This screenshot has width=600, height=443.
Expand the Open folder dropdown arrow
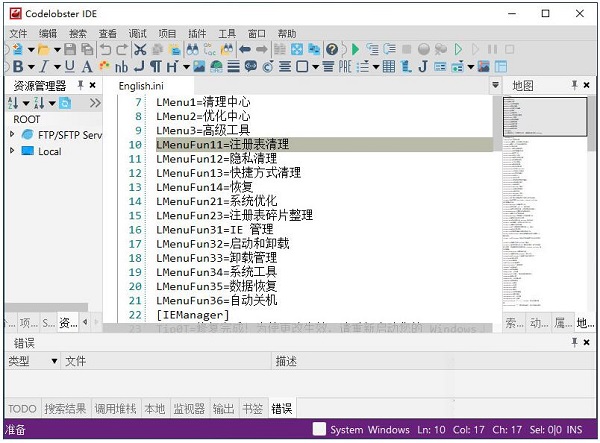(57, 49)
